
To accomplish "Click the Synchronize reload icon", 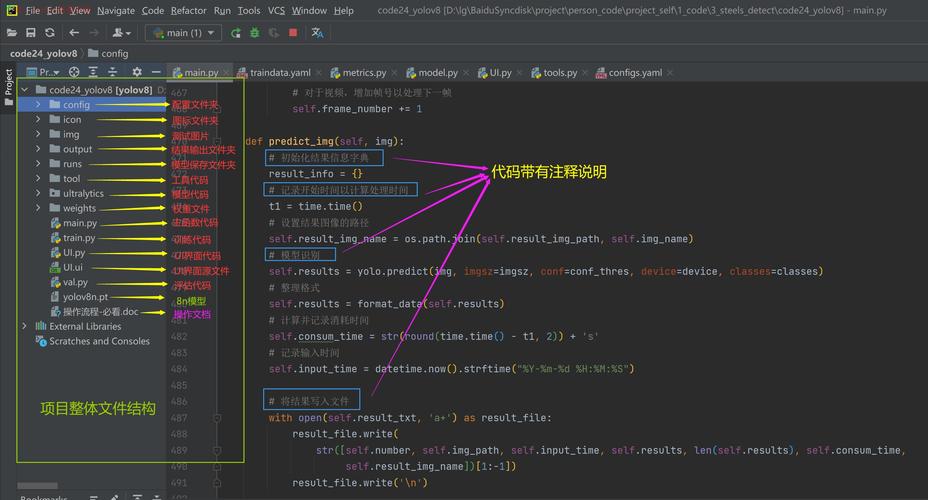I will click(x=49, y=33).
